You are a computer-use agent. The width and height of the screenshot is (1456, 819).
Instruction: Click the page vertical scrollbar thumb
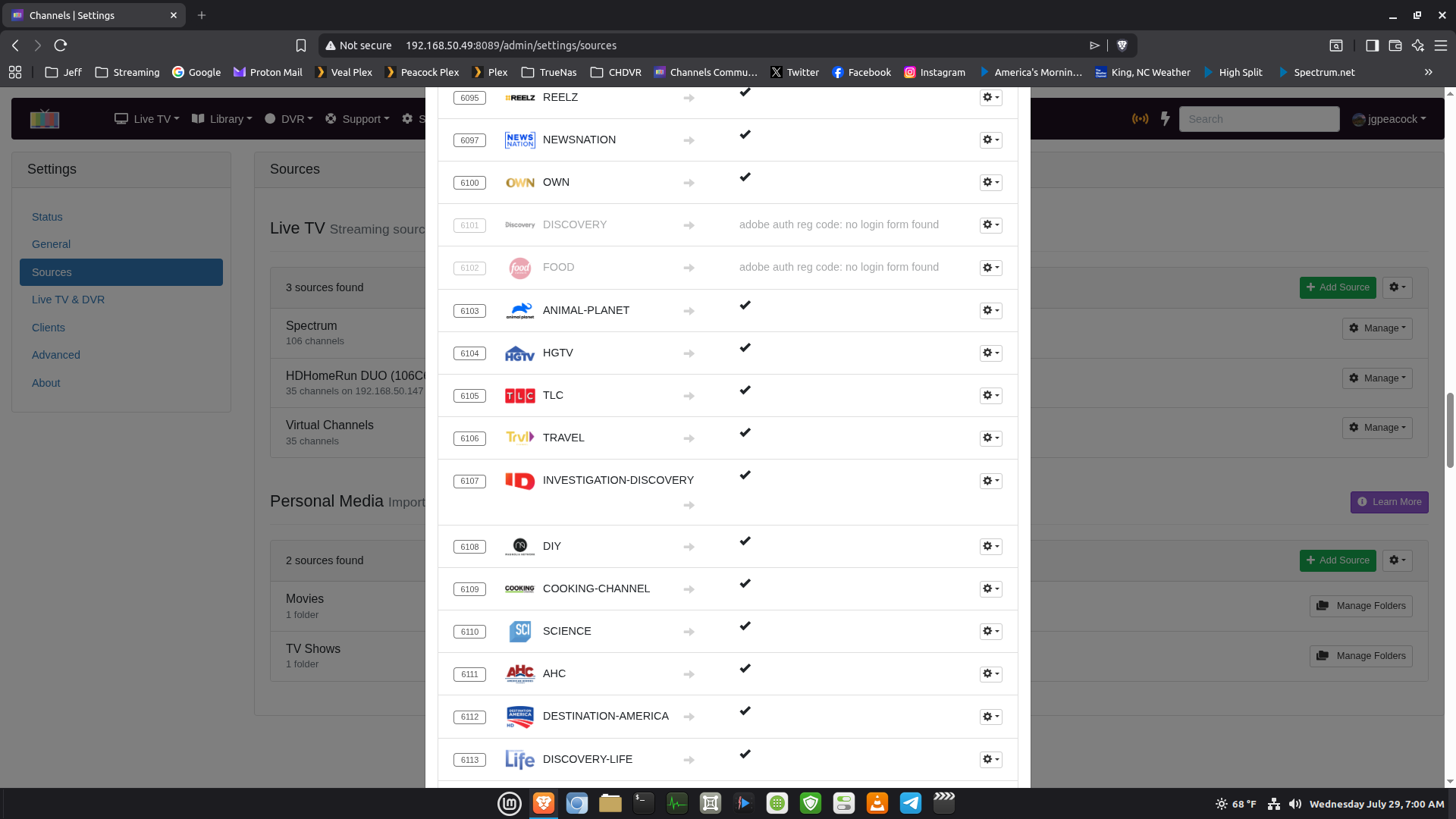click(1450, 430)
